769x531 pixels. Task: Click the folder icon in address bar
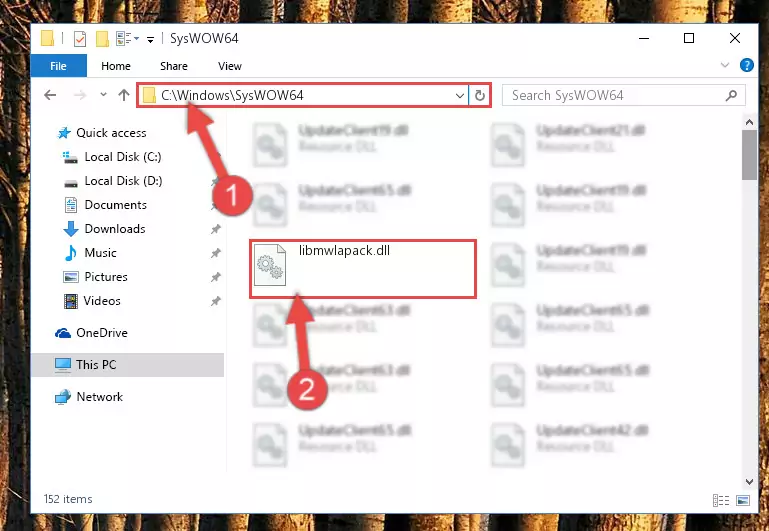pos(149,95)
